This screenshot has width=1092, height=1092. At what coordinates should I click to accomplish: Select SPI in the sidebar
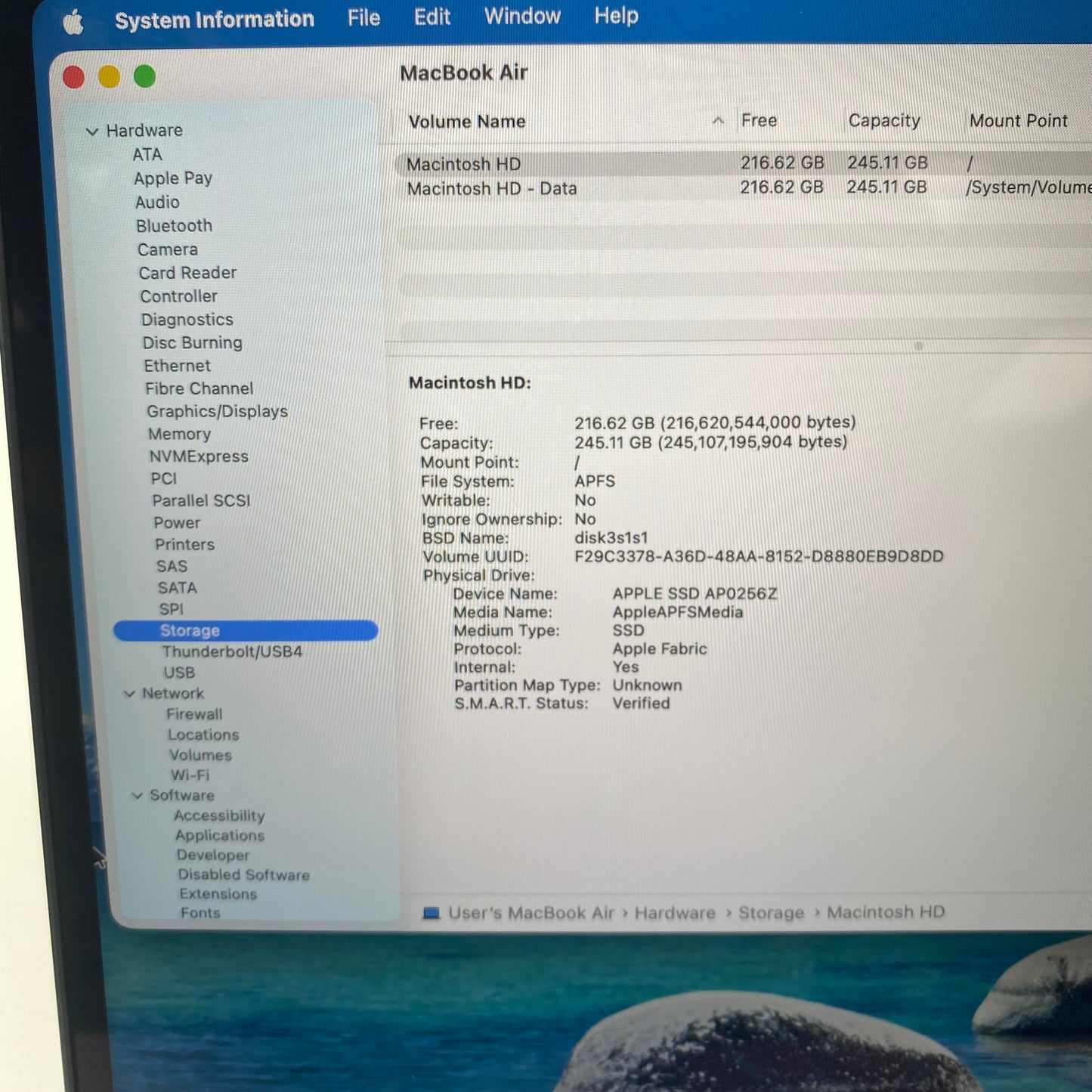(172, 609)
